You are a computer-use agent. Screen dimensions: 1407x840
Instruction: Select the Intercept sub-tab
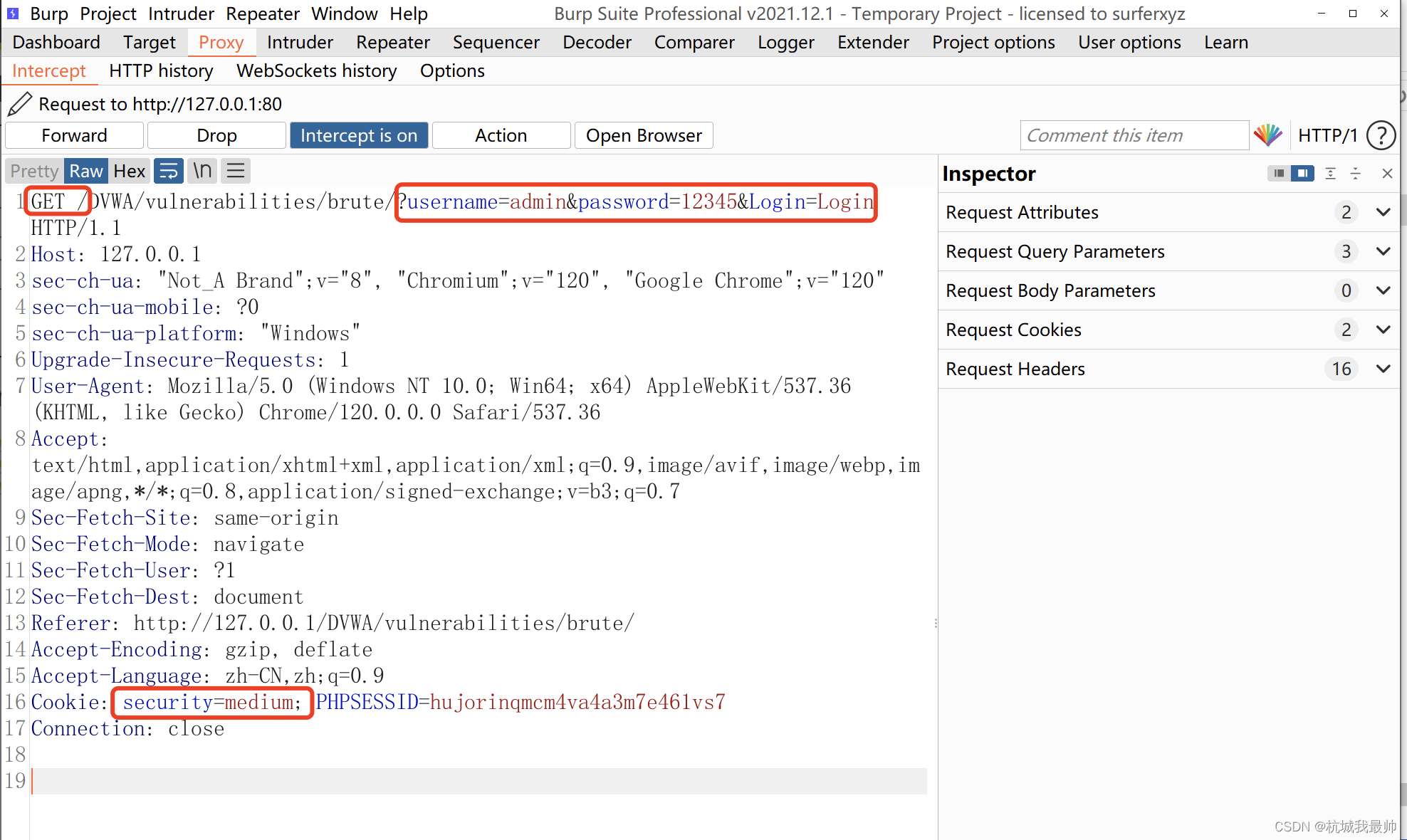(49, 70)
